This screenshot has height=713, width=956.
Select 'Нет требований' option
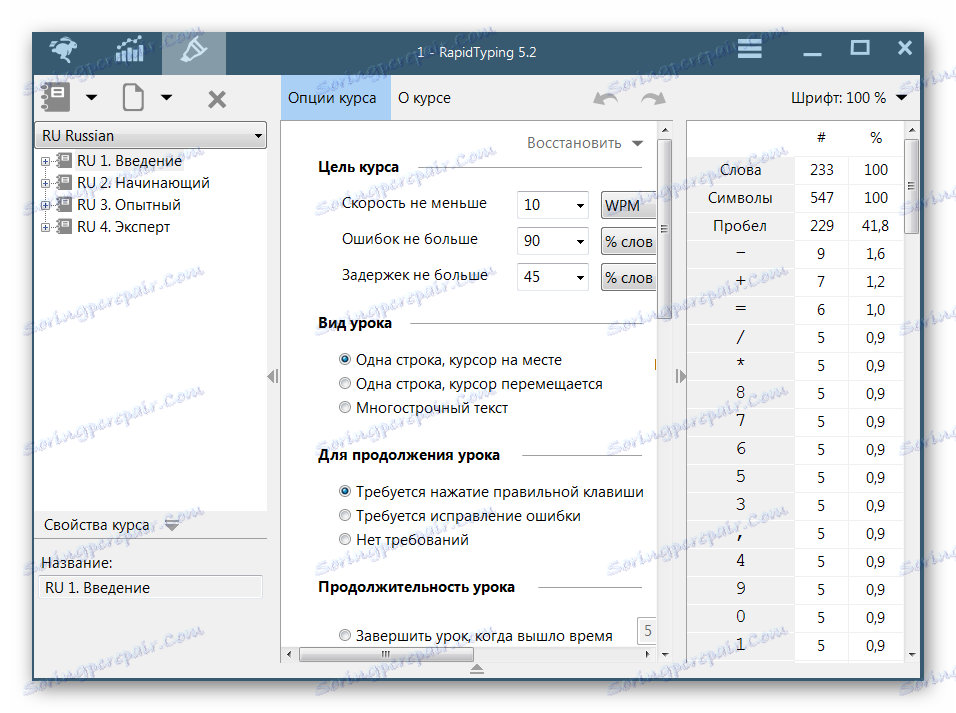tap(345, 539)
